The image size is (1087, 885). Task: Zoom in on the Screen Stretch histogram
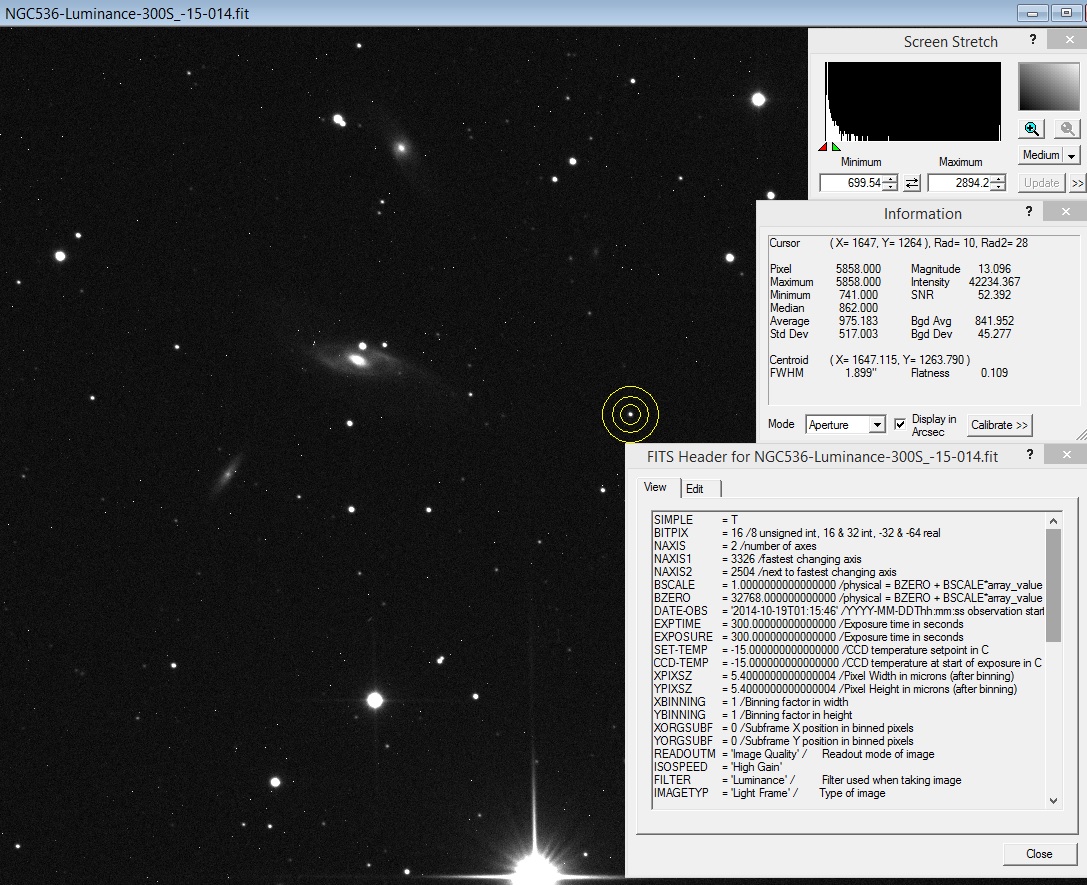pos(1031,128)
